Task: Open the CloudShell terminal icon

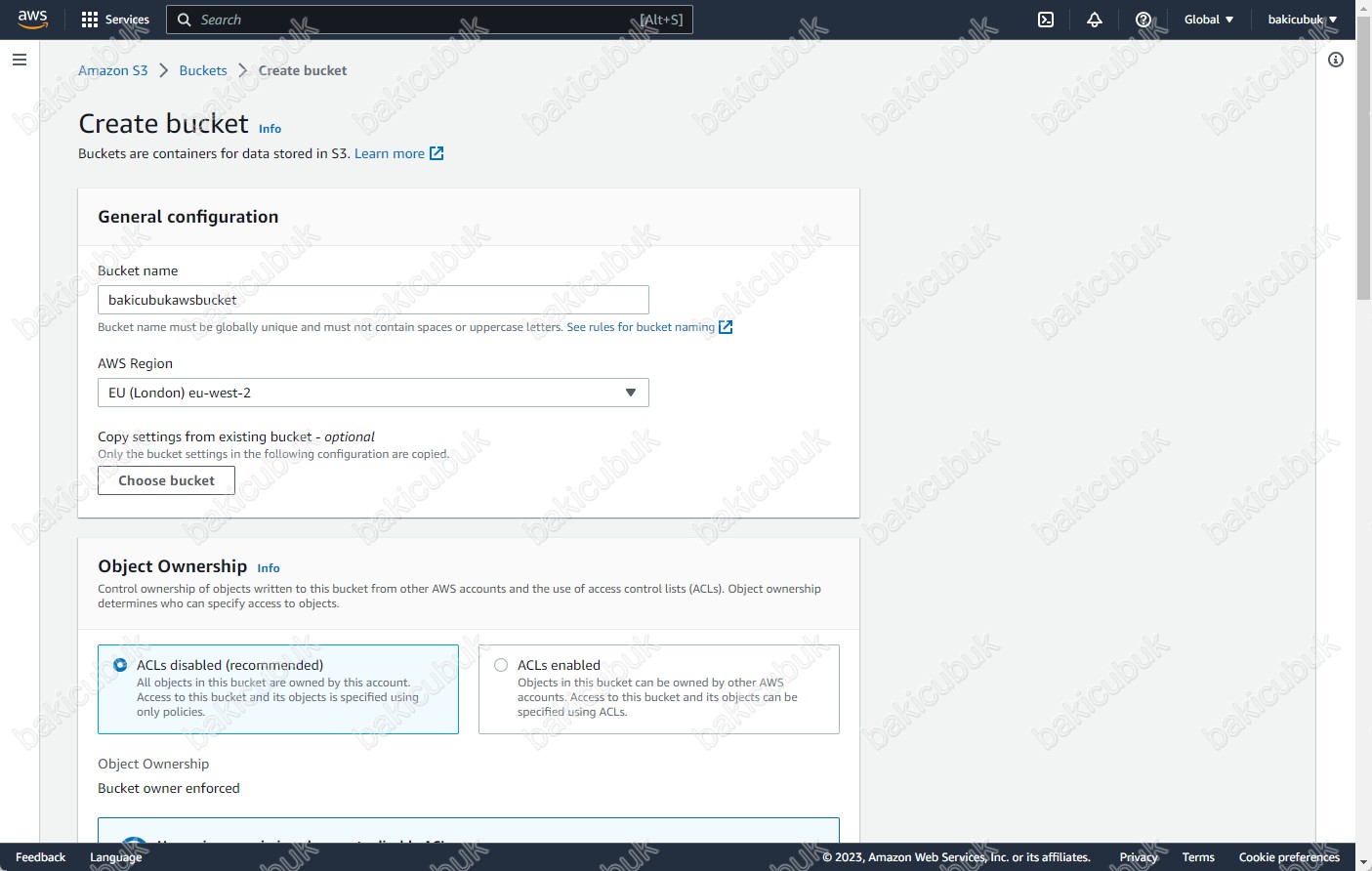Action: (x=1046, y=20)
